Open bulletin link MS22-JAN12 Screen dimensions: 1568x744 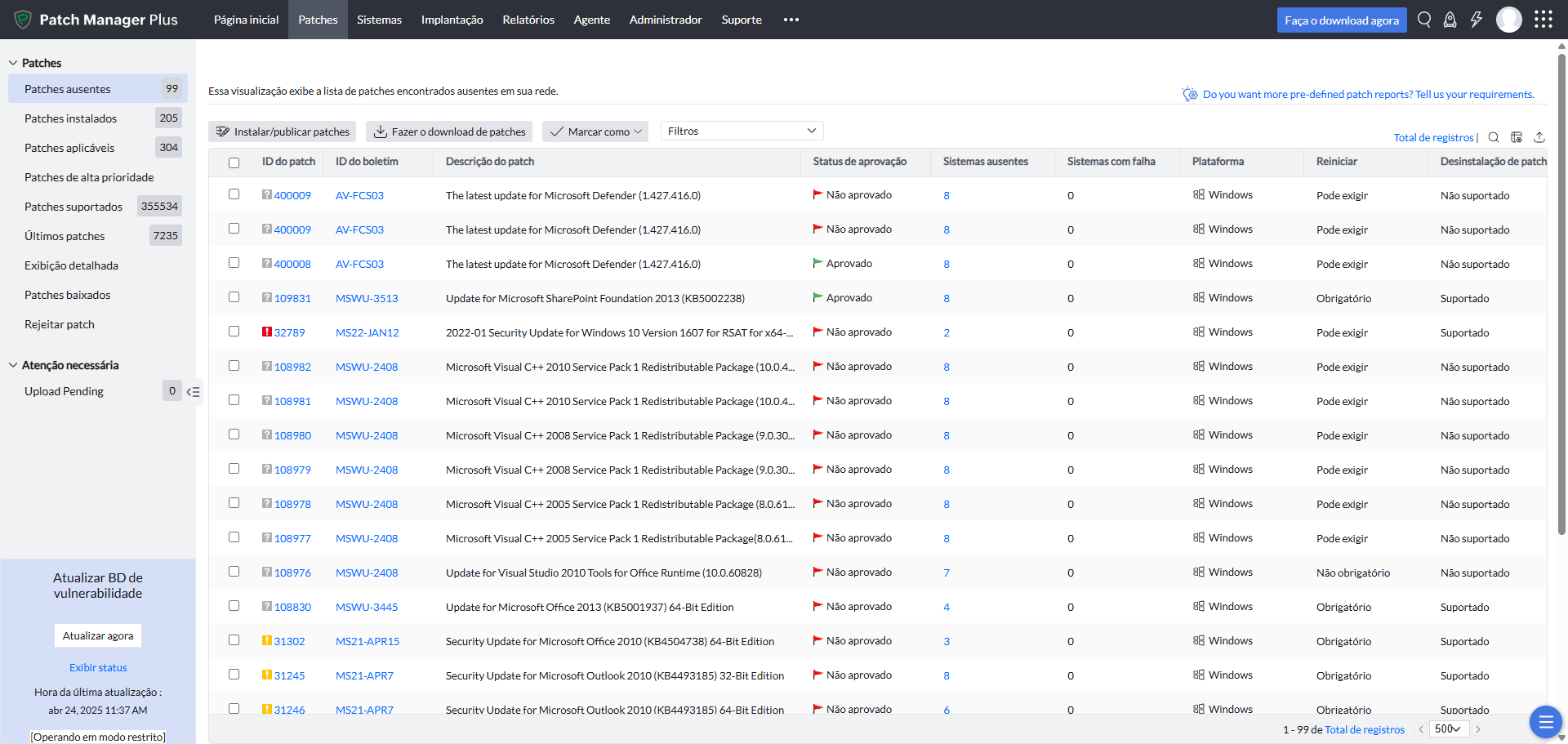click(x=367, y=332)
